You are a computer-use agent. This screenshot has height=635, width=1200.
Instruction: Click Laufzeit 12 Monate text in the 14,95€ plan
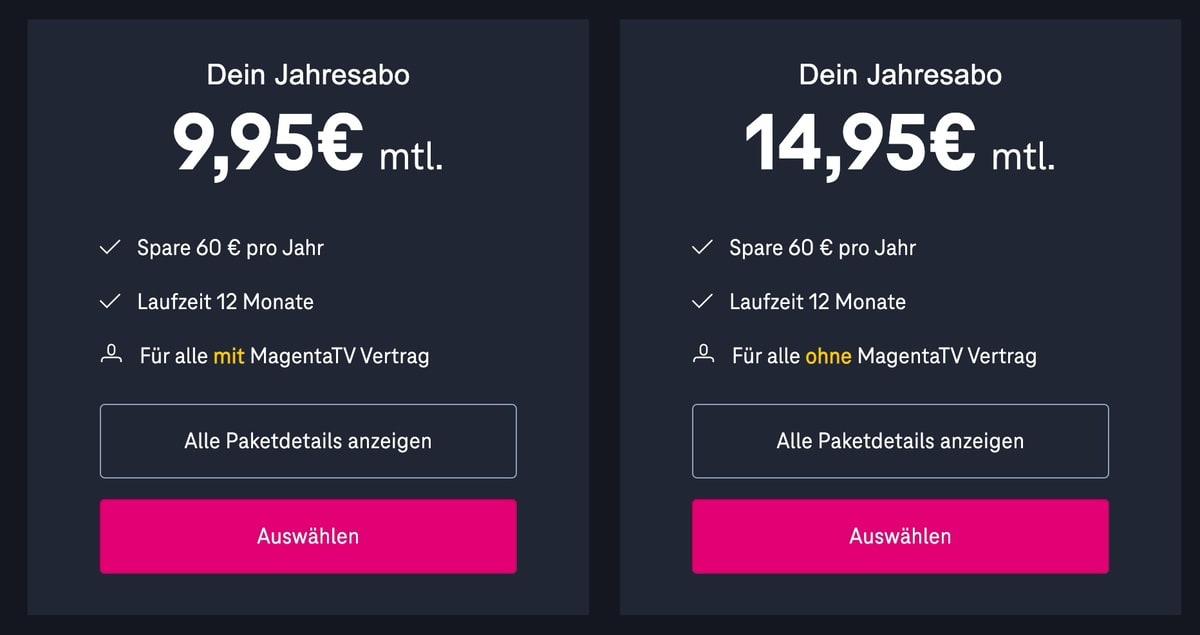(817, 302)
